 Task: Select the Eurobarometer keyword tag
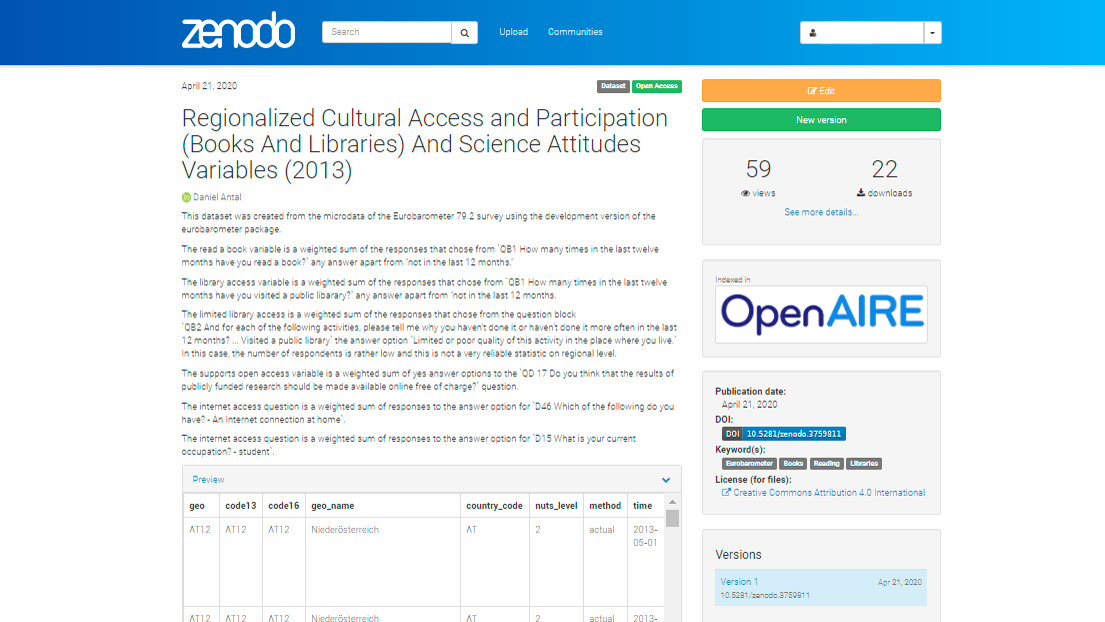(749, 464)
